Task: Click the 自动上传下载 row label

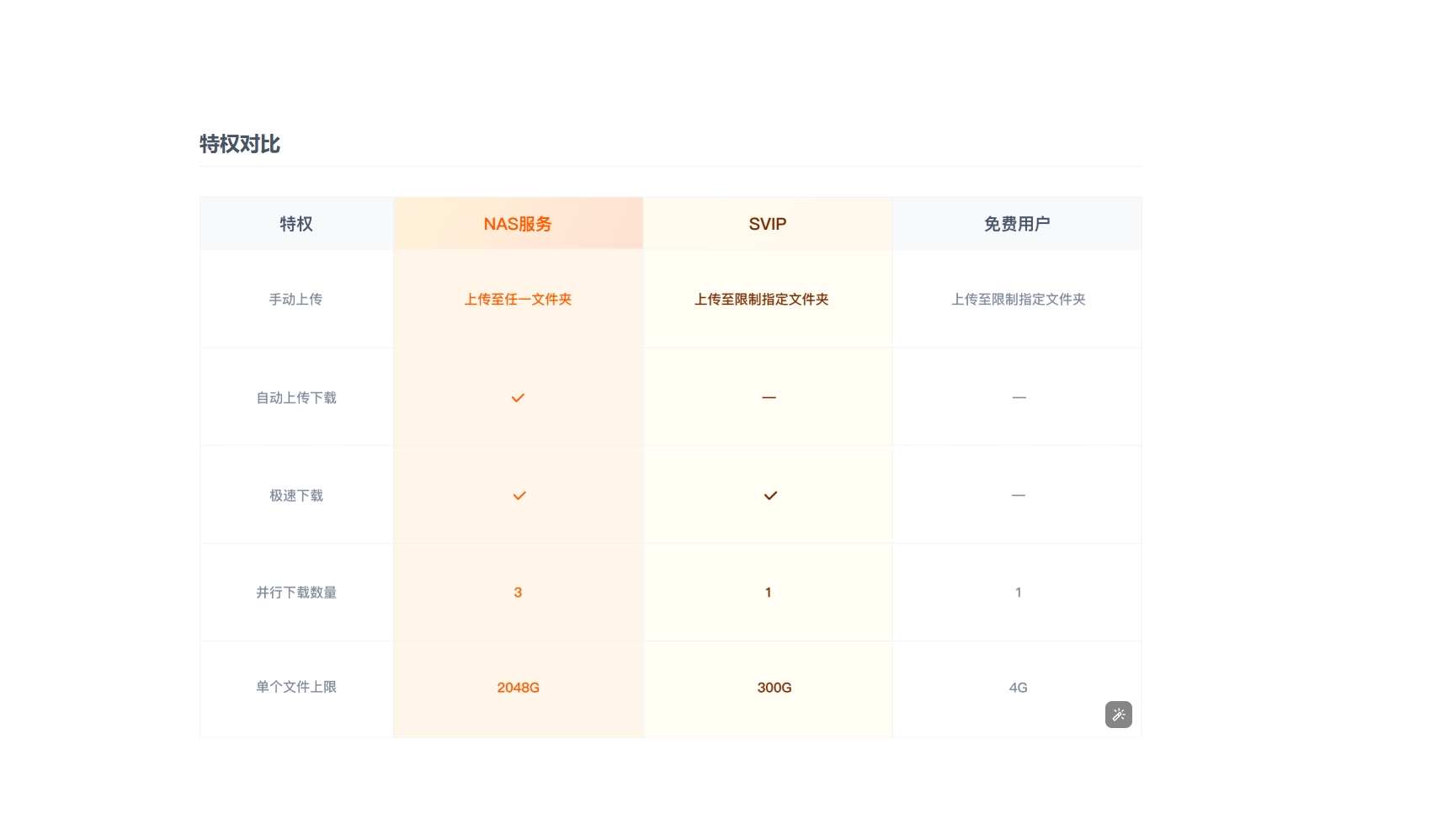Action: [x=296, y=397]
